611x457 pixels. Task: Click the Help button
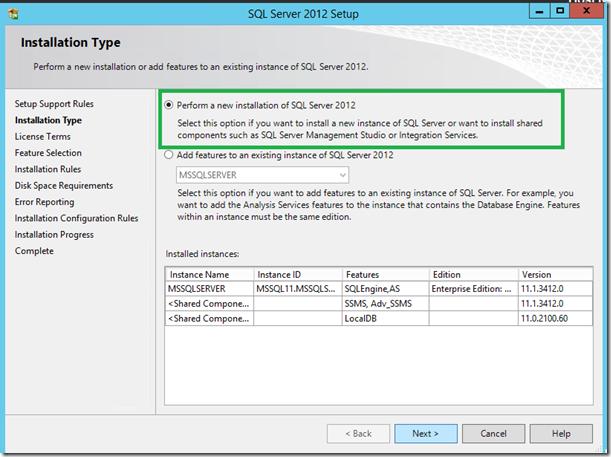point(561,434)
